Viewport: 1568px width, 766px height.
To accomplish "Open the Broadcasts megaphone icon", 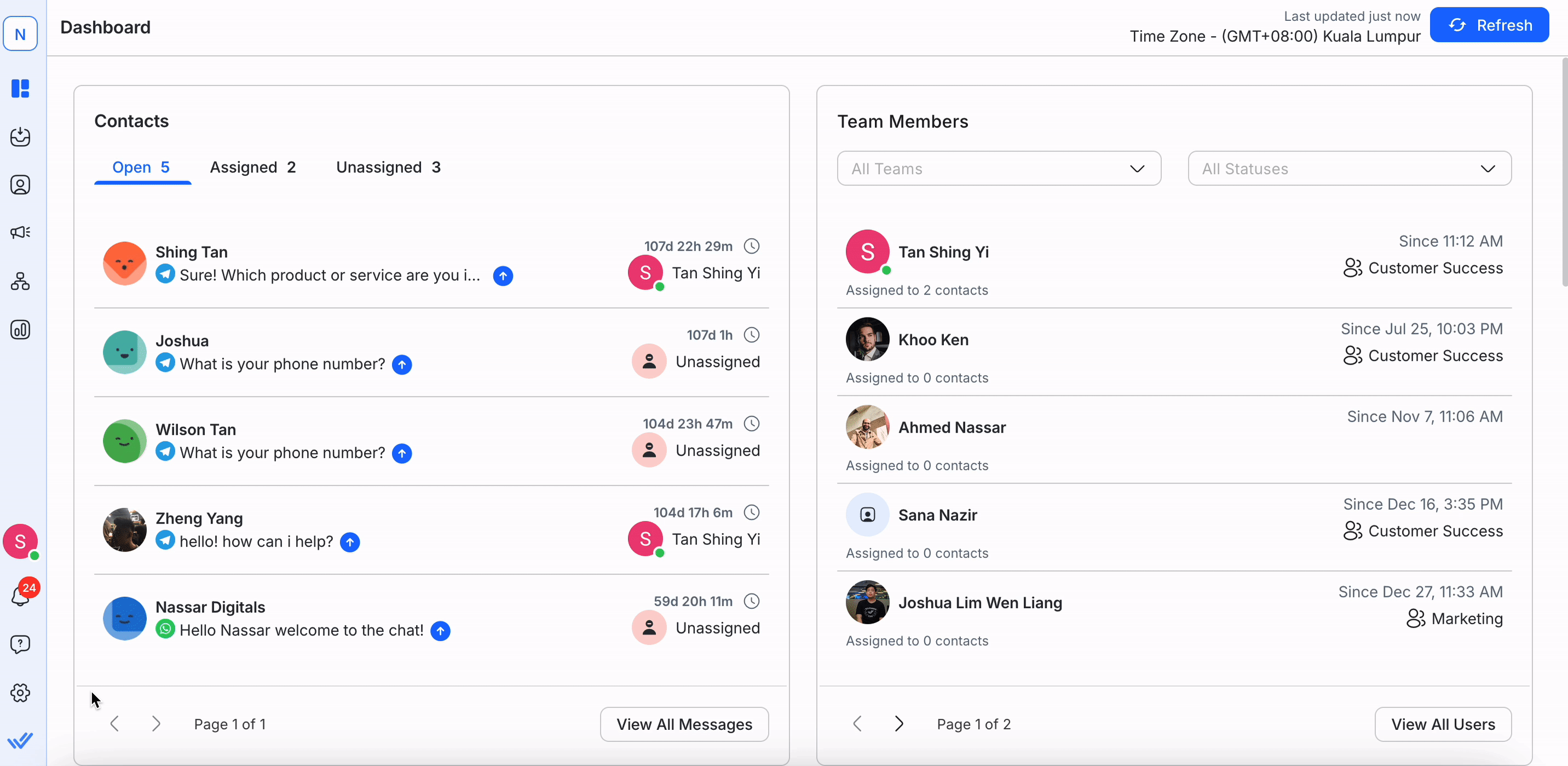I will [x=20, y=232].
